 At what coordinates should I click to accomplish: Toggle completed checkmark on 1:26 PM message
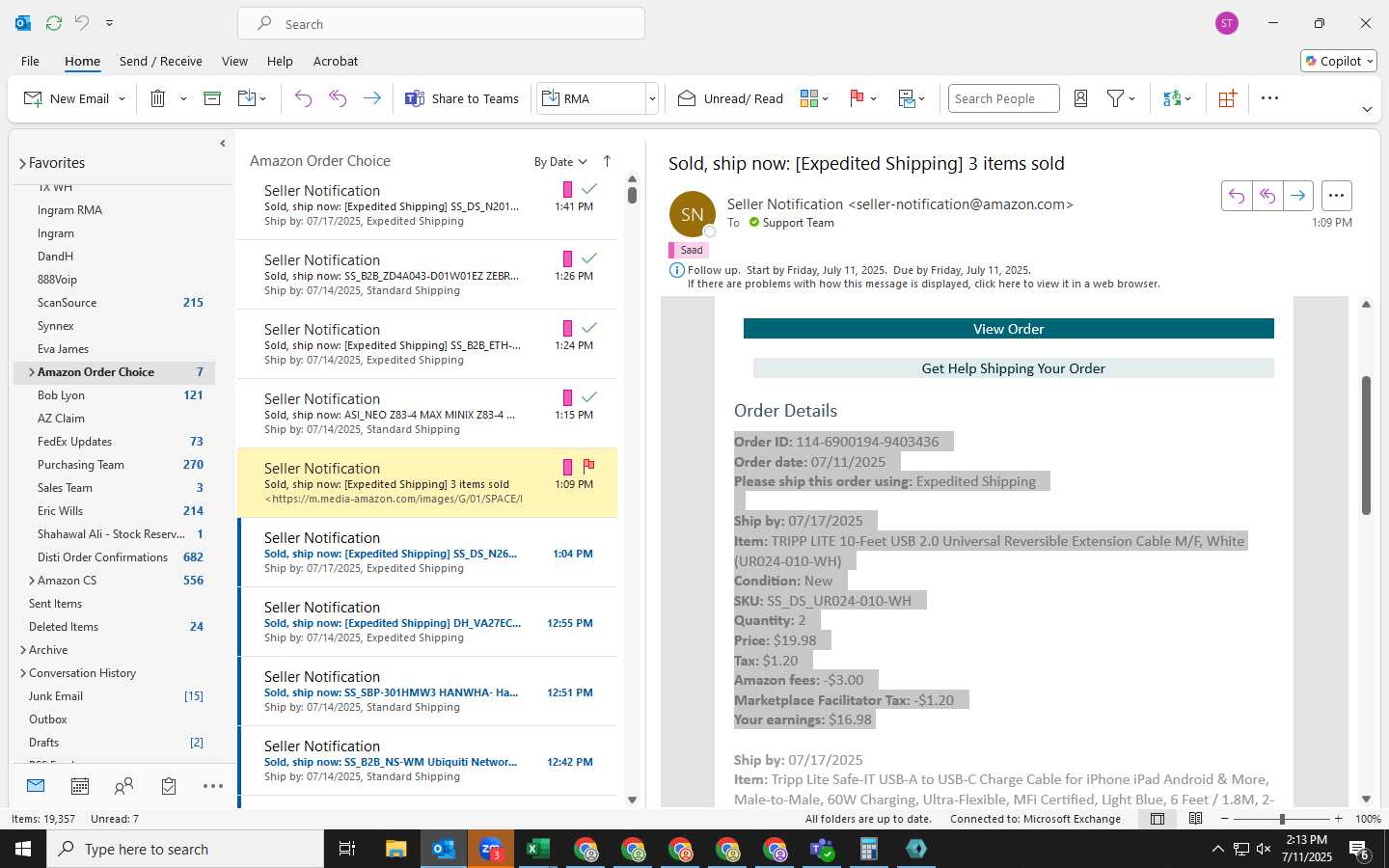click(589, 258)
